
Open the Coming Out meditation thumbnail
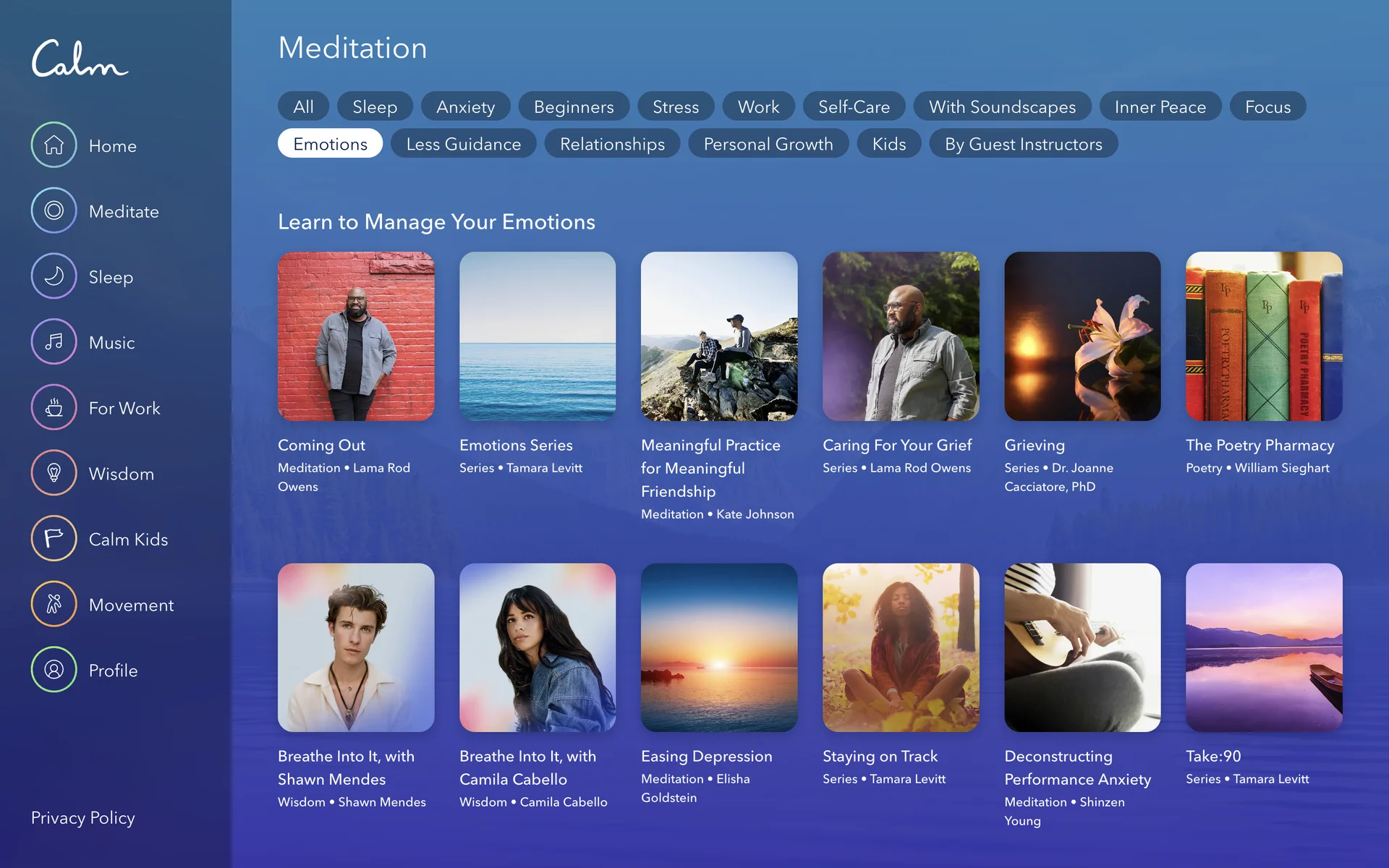(x=356, y=336)
